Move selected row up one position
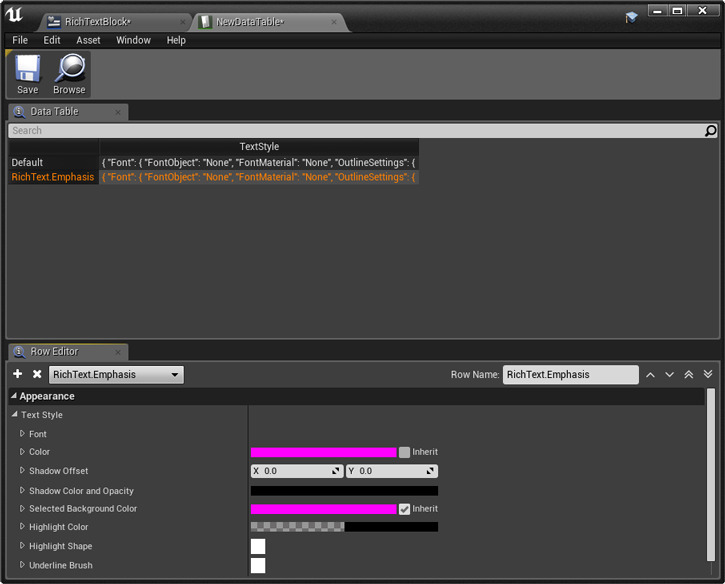The height and width of the screenshot is (584, 725). pos(650,375)
